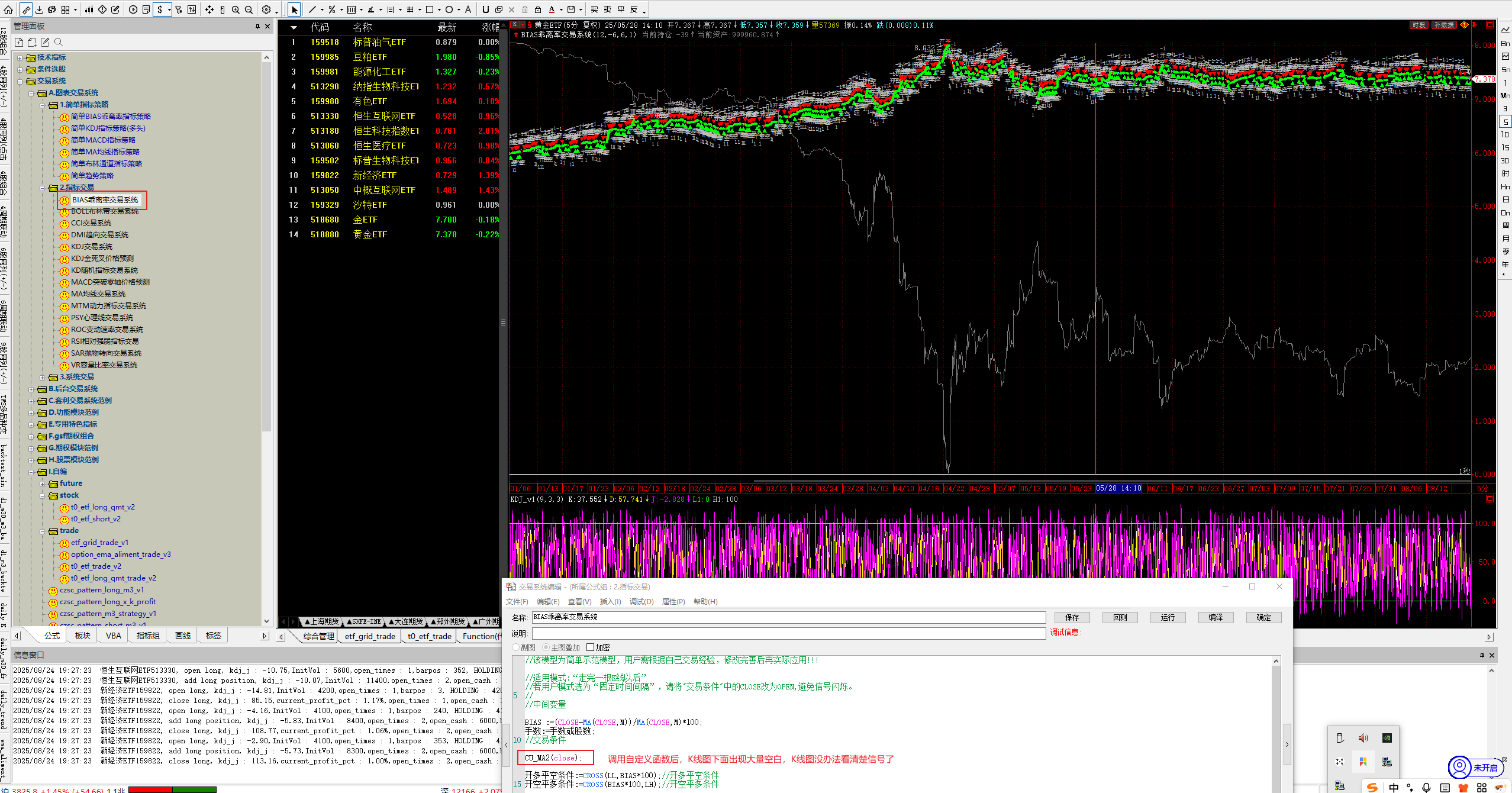Select the 主图叠加 radio button
Viewport: 1512px width, 793px height.
(546, 647)
